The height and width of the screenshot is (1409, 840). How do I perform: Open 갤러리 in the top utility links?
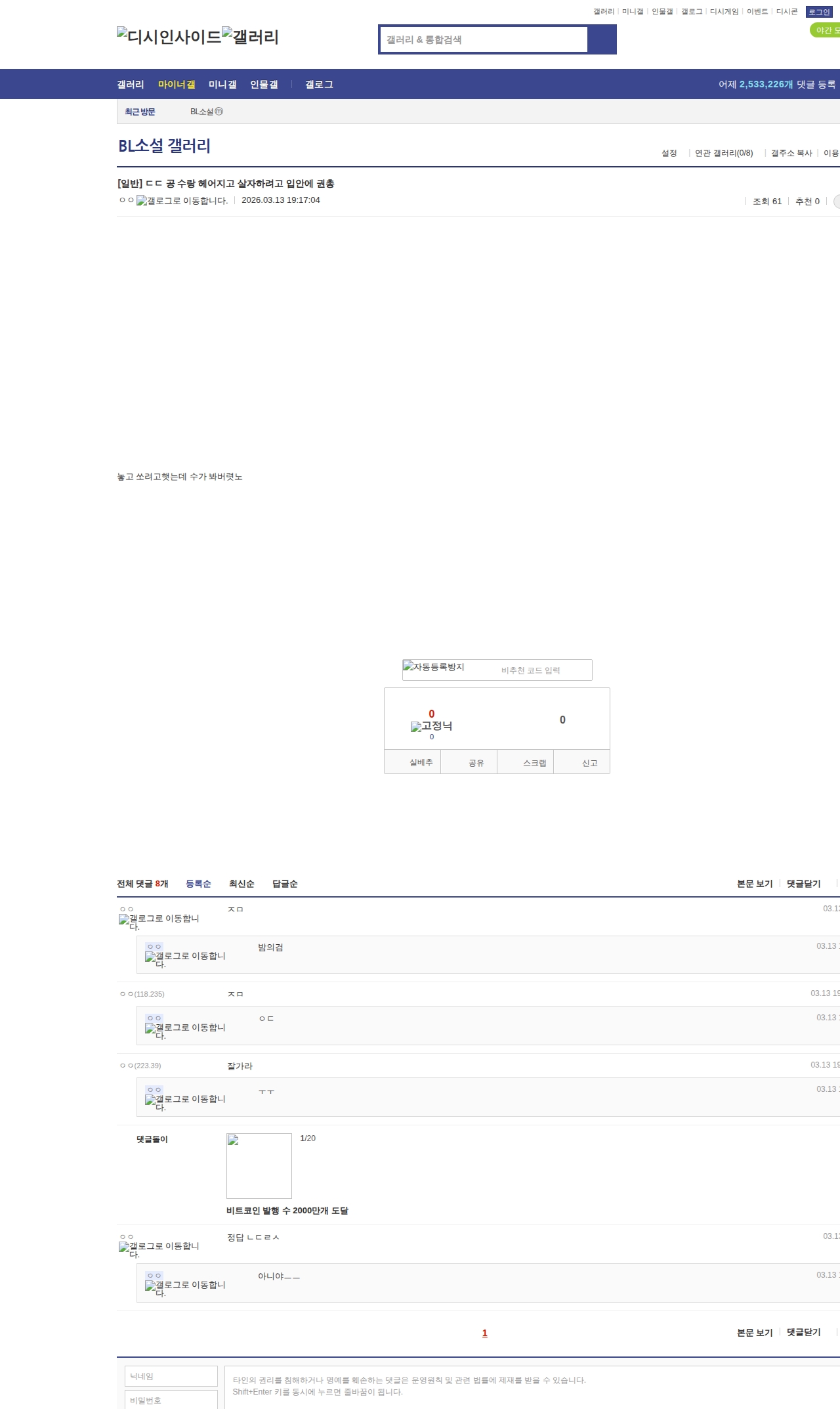pos(604,12)
